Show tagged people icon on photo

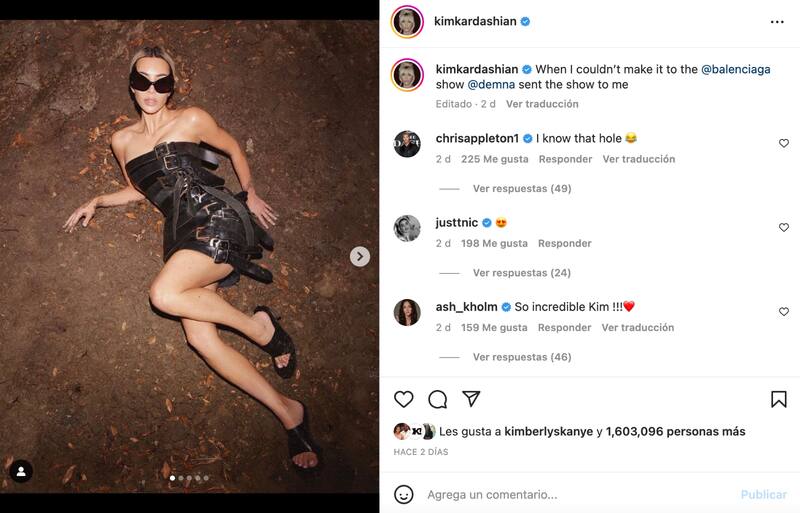coord(21,471)
